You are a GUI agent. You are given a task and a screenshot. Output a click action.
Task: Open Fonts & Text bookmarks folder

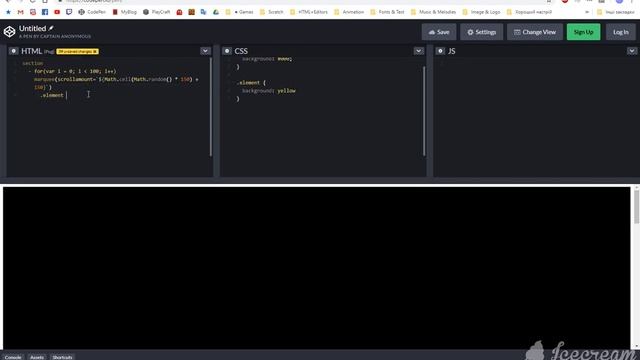pyautogui.click(x=387, y=12)
